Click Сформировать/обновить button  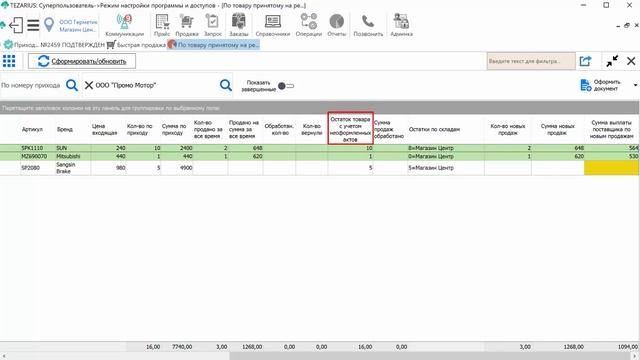82,61
